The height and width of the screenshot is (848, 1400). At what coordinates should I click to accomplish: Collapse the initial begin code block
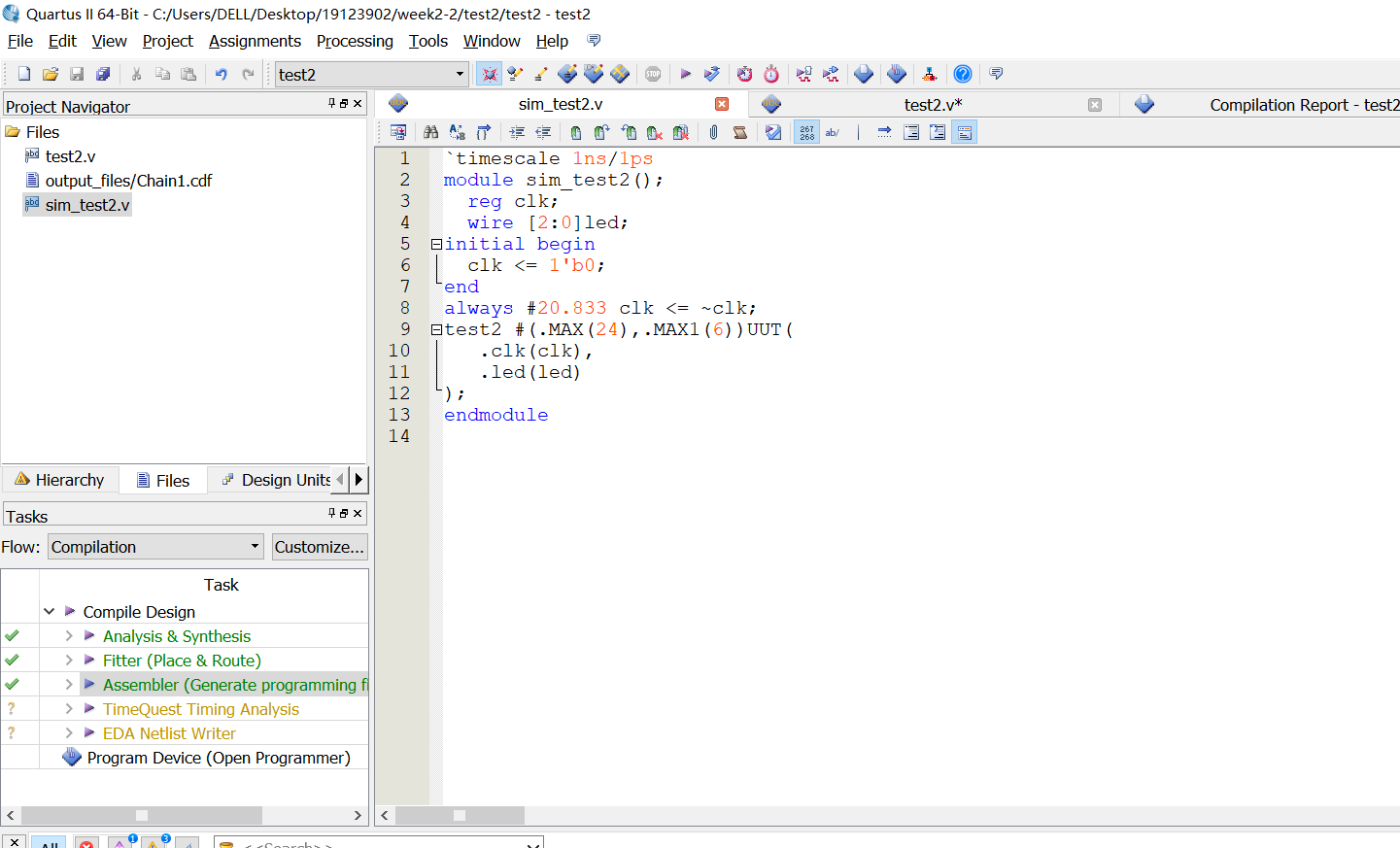[437, 244]
